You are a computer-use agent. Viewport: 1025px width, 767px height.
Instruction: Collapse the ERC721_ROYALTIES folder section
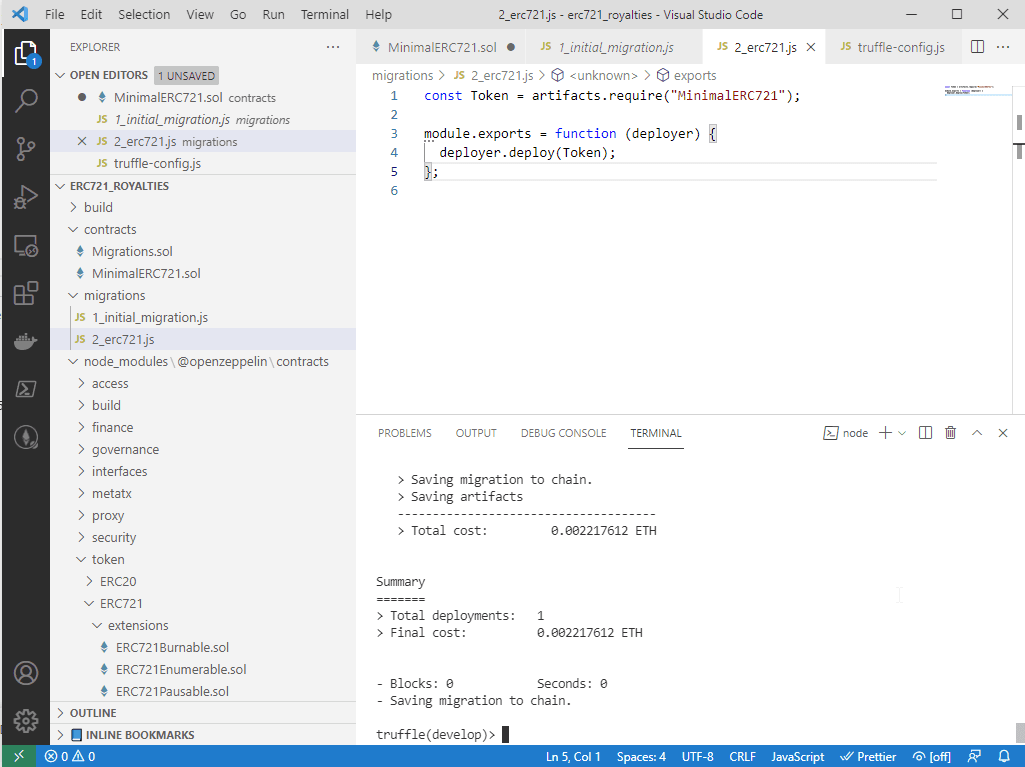(60, 186)
